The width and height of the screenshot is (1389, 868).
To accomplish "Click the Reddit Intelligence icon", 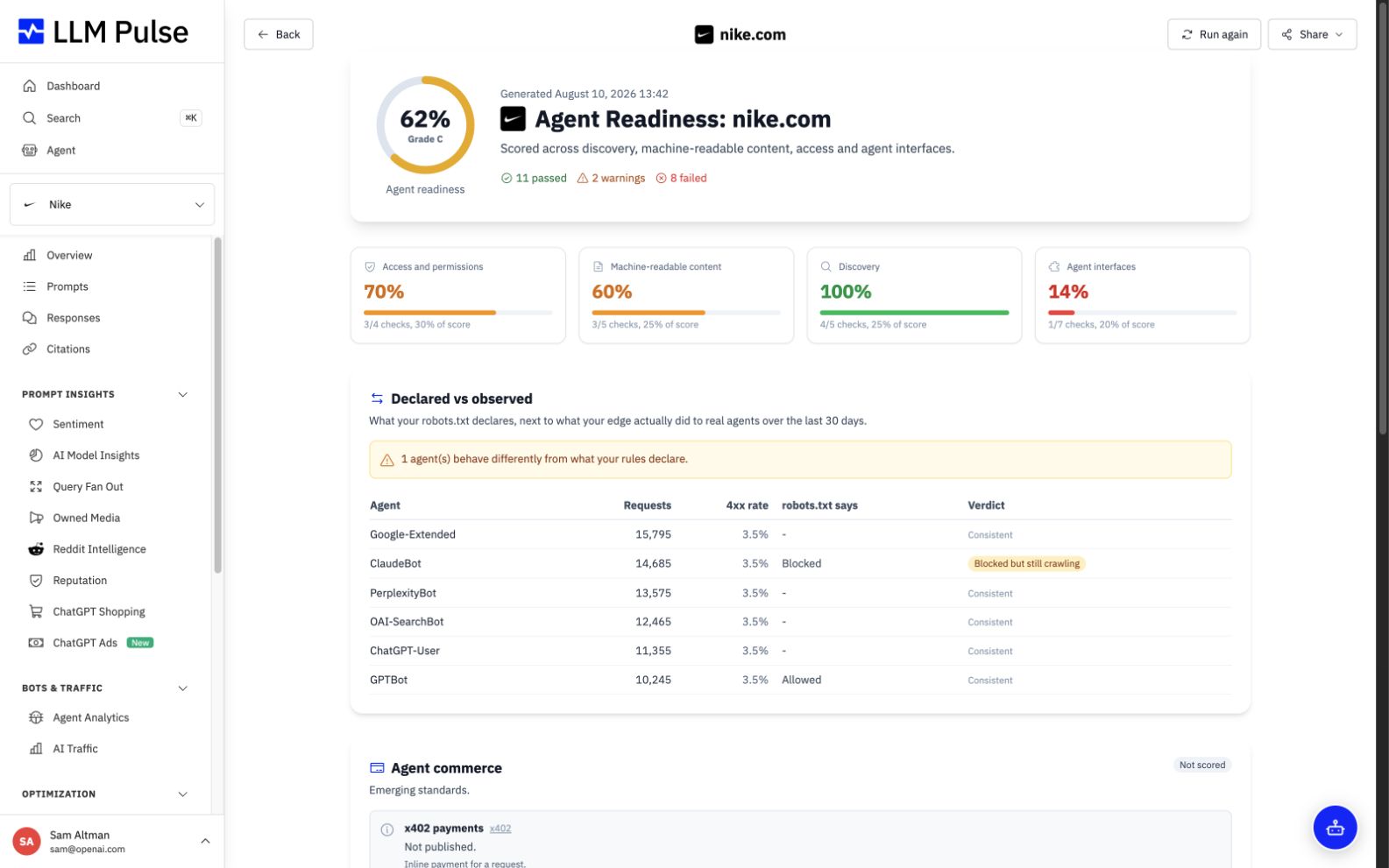I will (36, 549).
